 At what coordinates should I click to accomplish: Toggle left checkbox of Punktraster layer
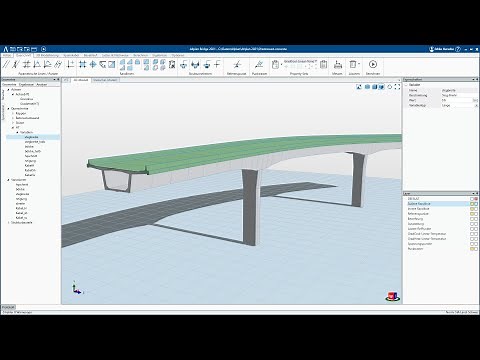472,249
